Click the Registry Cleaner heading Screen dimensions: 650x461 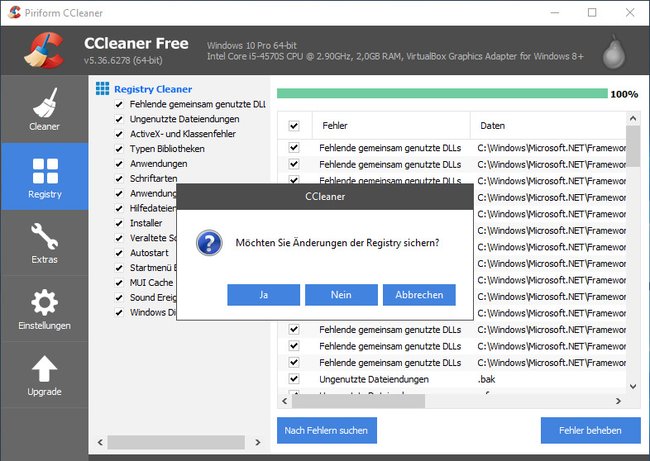coord(153,89)
